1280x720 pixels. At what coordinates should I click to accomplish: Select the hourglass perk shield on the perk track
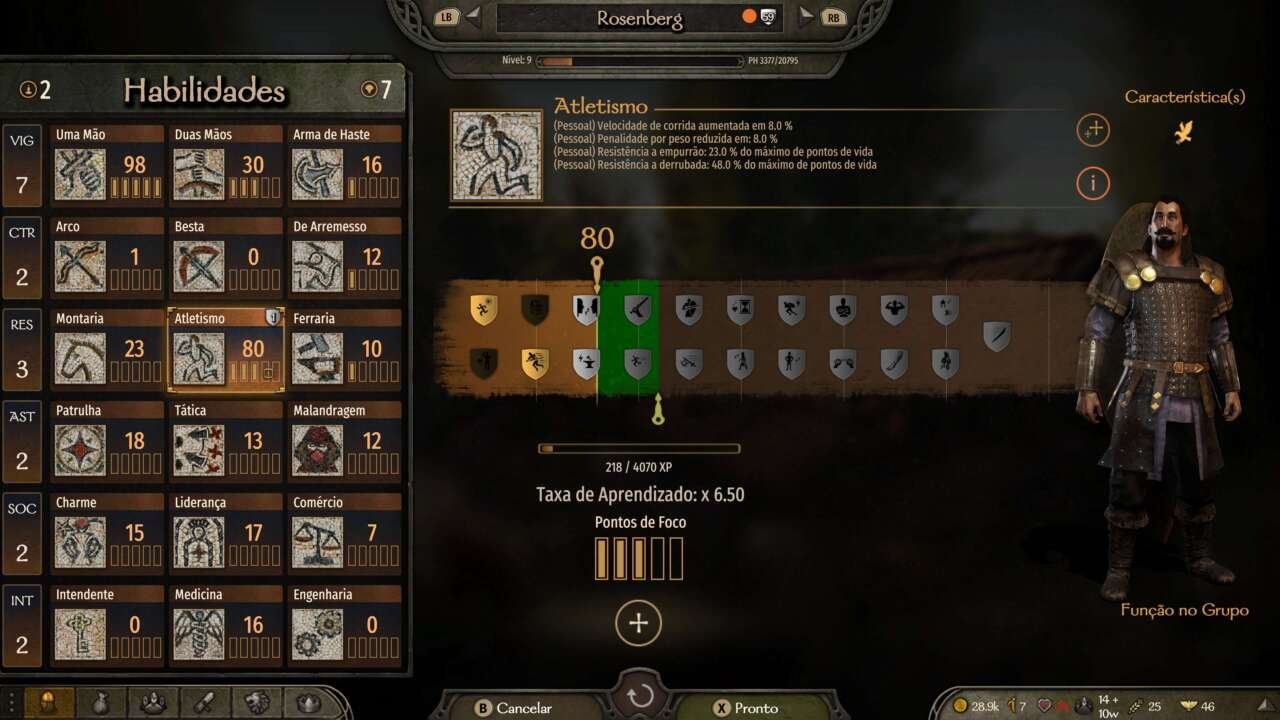tap(740, 309)
